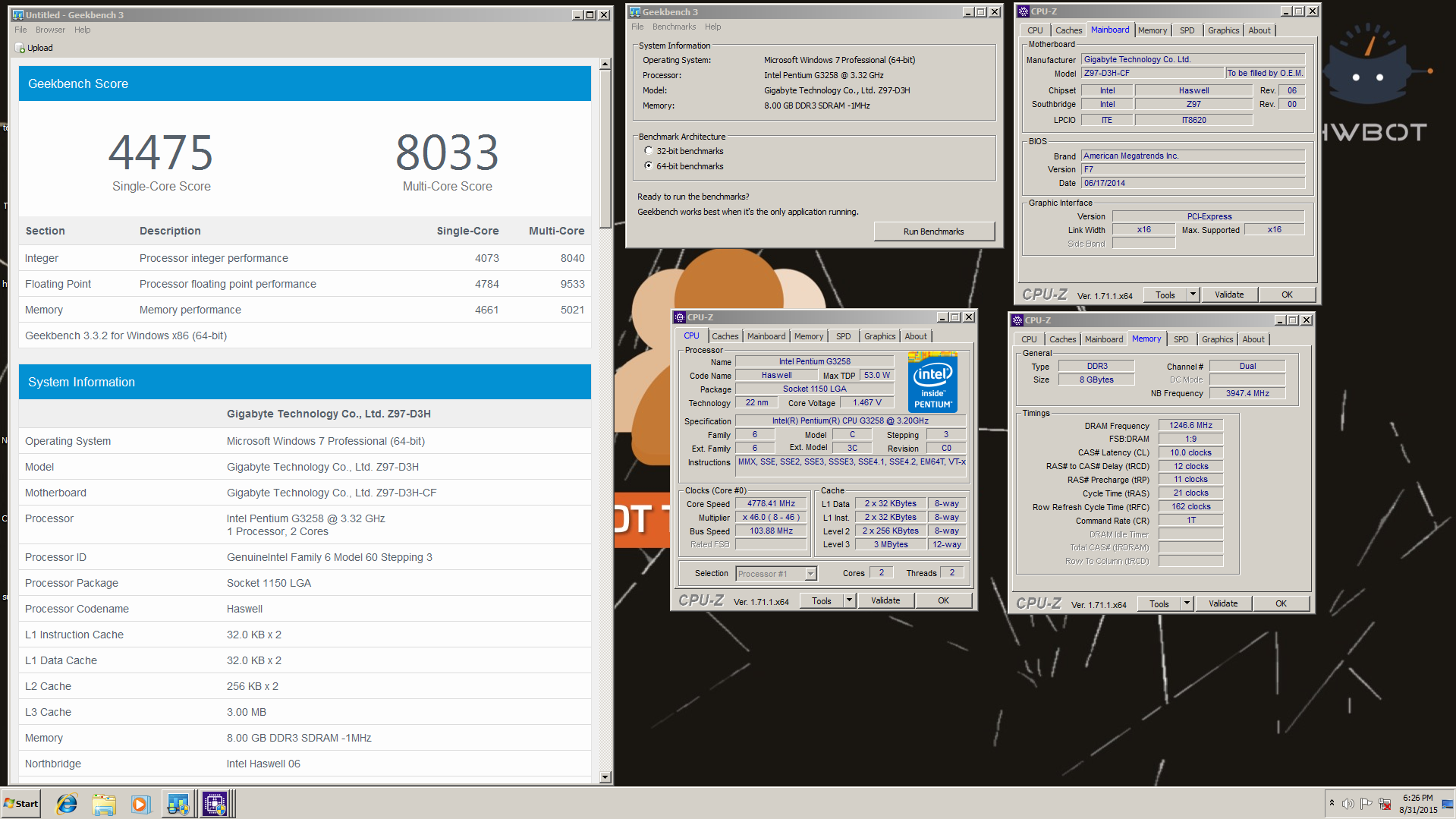This screenshot has height=819, width=1456.
Task: Open Action Center flag icon in tray
Action: (x=1366, y=804)
